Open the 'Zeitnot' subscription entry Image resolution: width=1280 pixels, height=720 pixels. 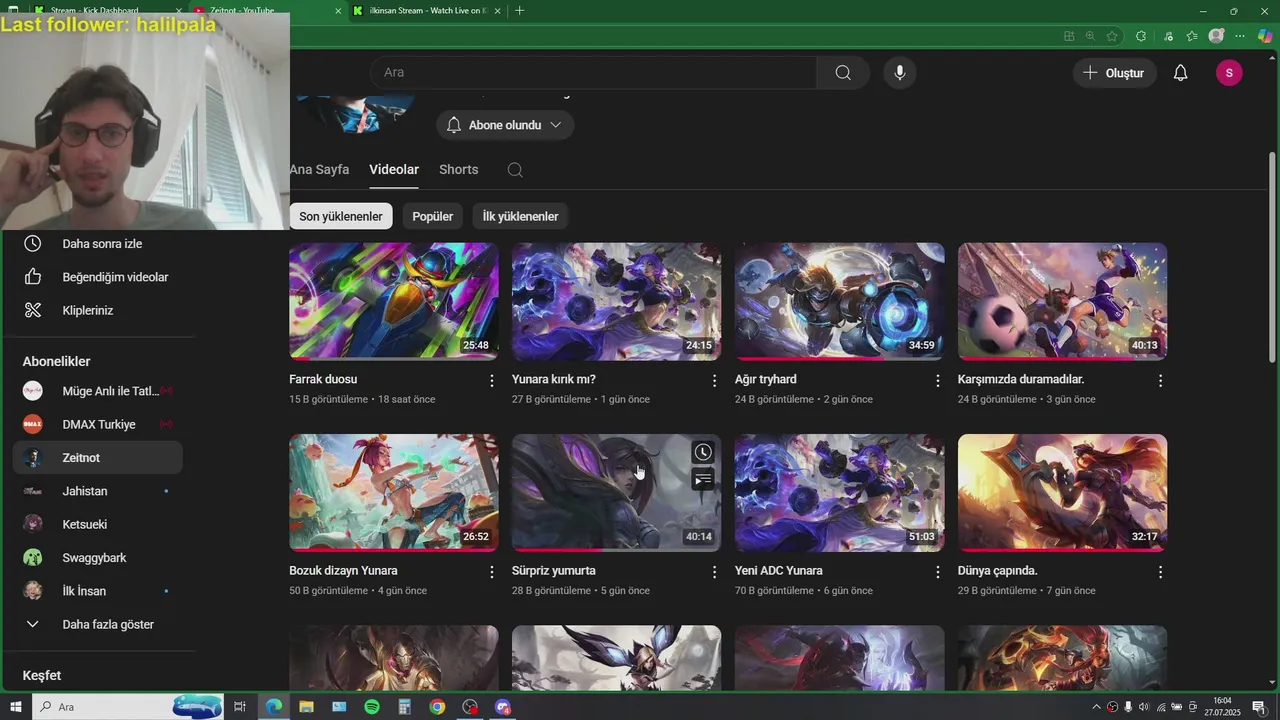point(97,458)
